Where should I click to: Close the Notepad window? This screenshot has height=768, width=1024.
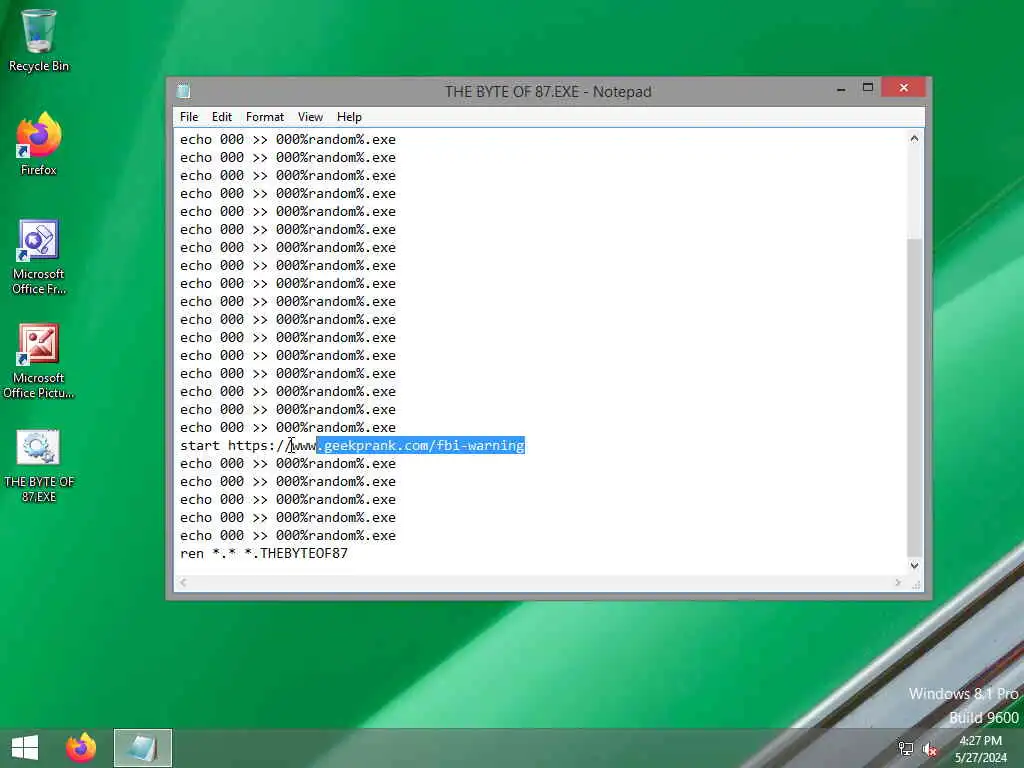[903, 88]
